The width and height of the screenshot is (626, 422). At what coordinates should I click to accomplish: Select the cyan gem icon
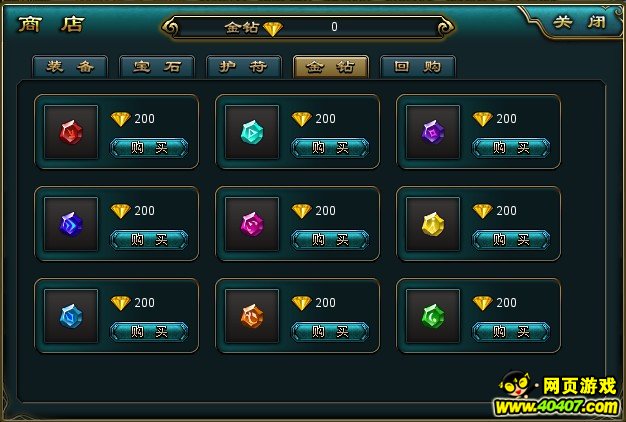[252, 132]
